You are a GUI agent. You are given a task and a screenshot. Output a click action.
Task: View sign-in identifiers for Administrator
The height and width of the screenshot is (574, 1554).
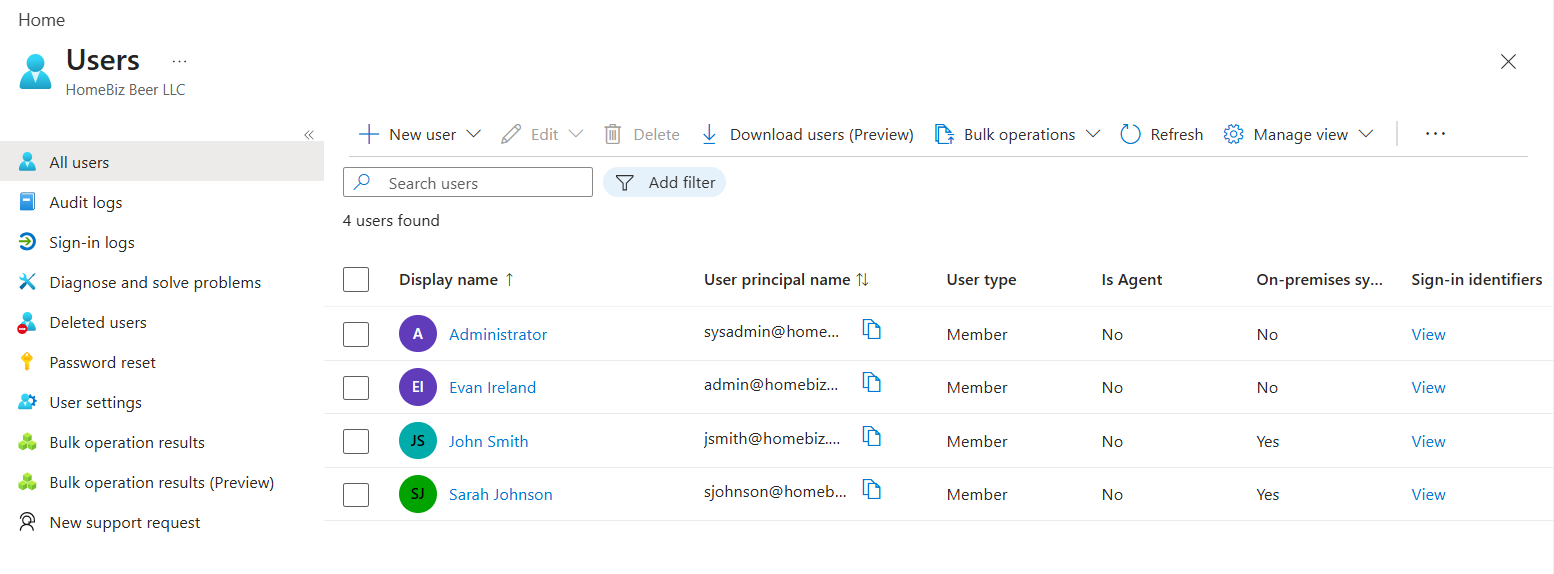1428,334
